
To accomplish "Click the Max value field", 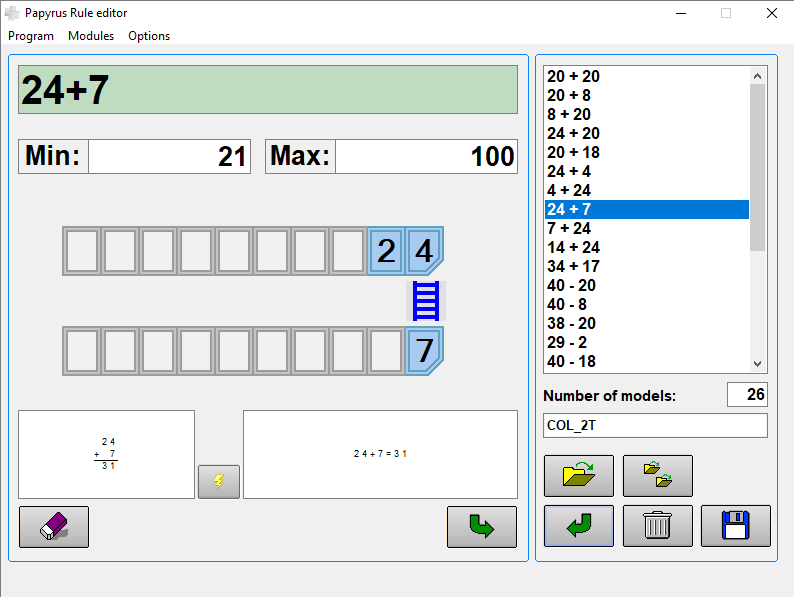I will click(425, 157).
